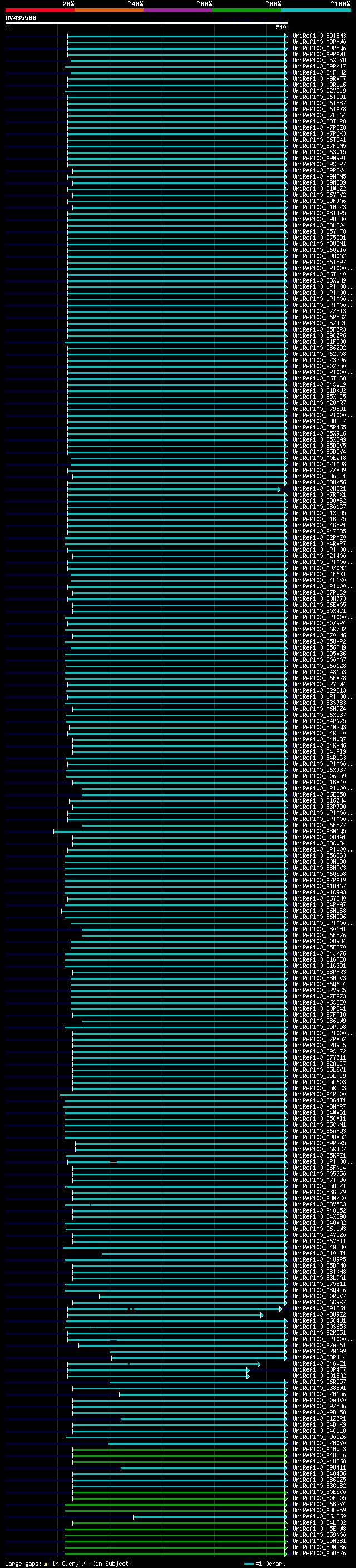Open hit UniRef100_A9PBQ6
Screen dimensions: 356x1568
(319, 48)
